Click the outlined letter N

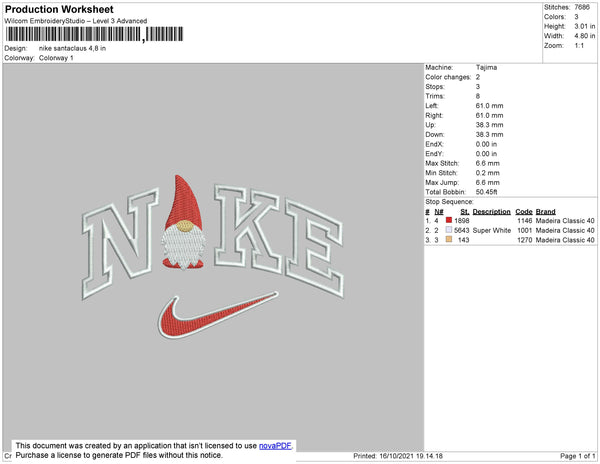[x=121, y=243]
